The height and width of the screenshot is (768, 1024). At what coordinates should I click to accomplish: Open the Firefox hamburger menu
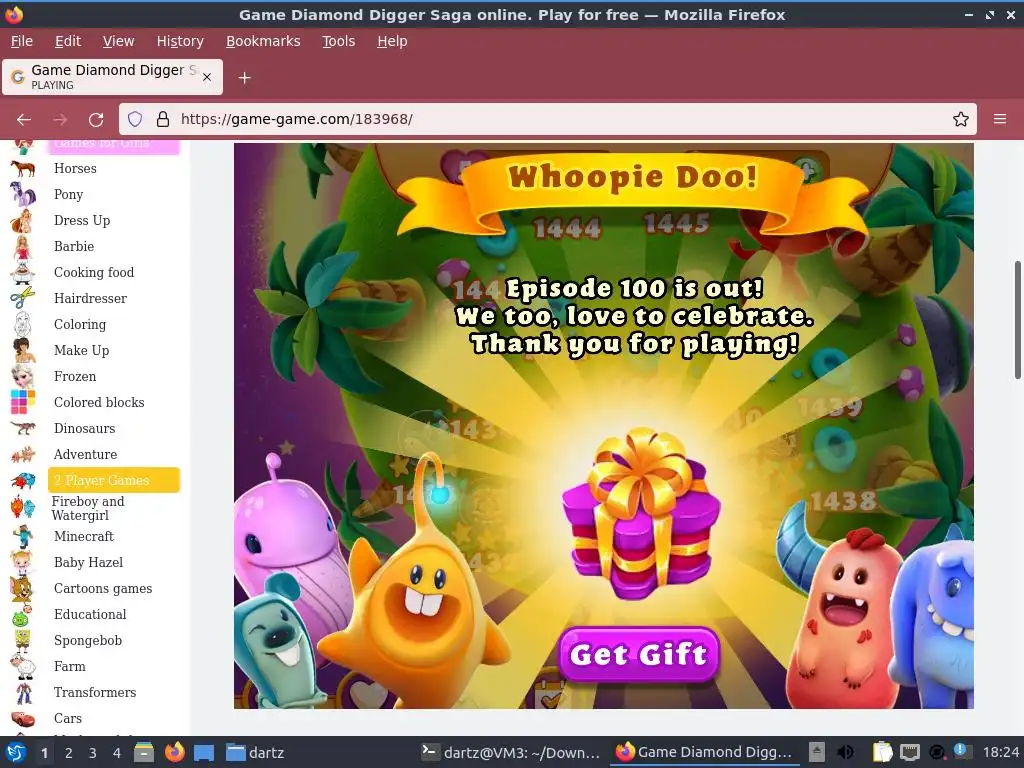click(x=1000, y=119)
